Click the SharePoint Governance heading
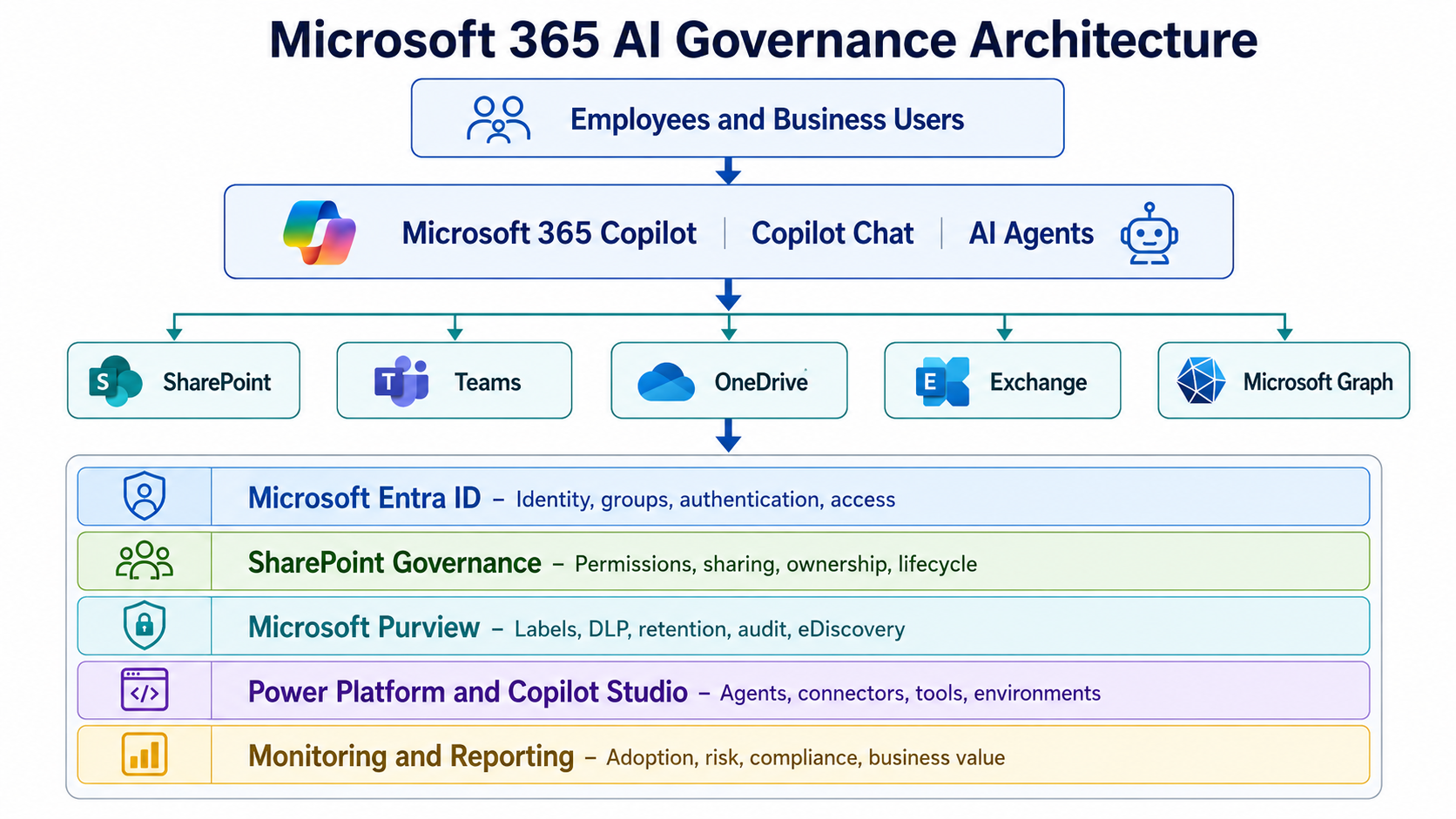The image size is (1456, 819). (394, 563)
